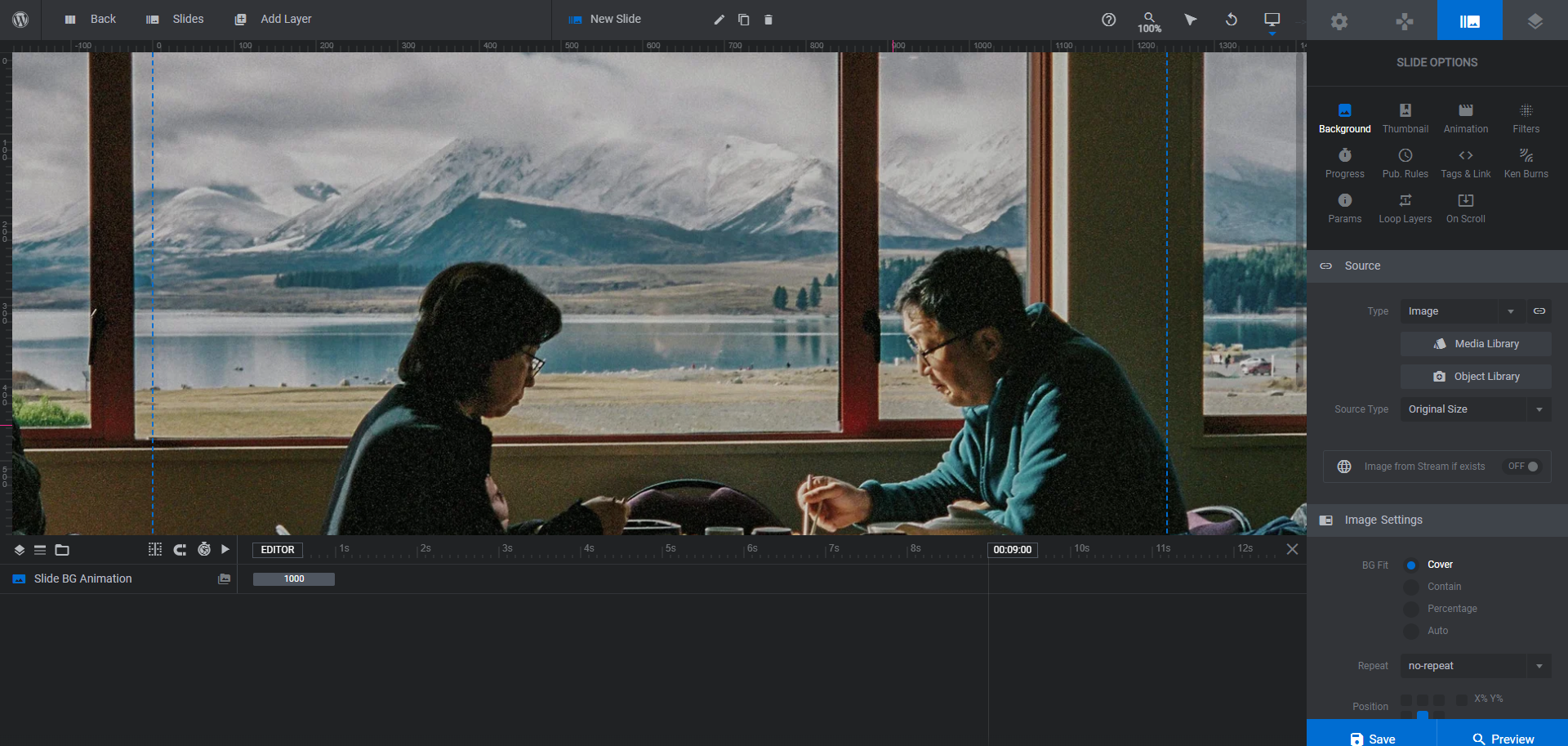Click the timeline stopwatch icon

click(x=204, y=550)
